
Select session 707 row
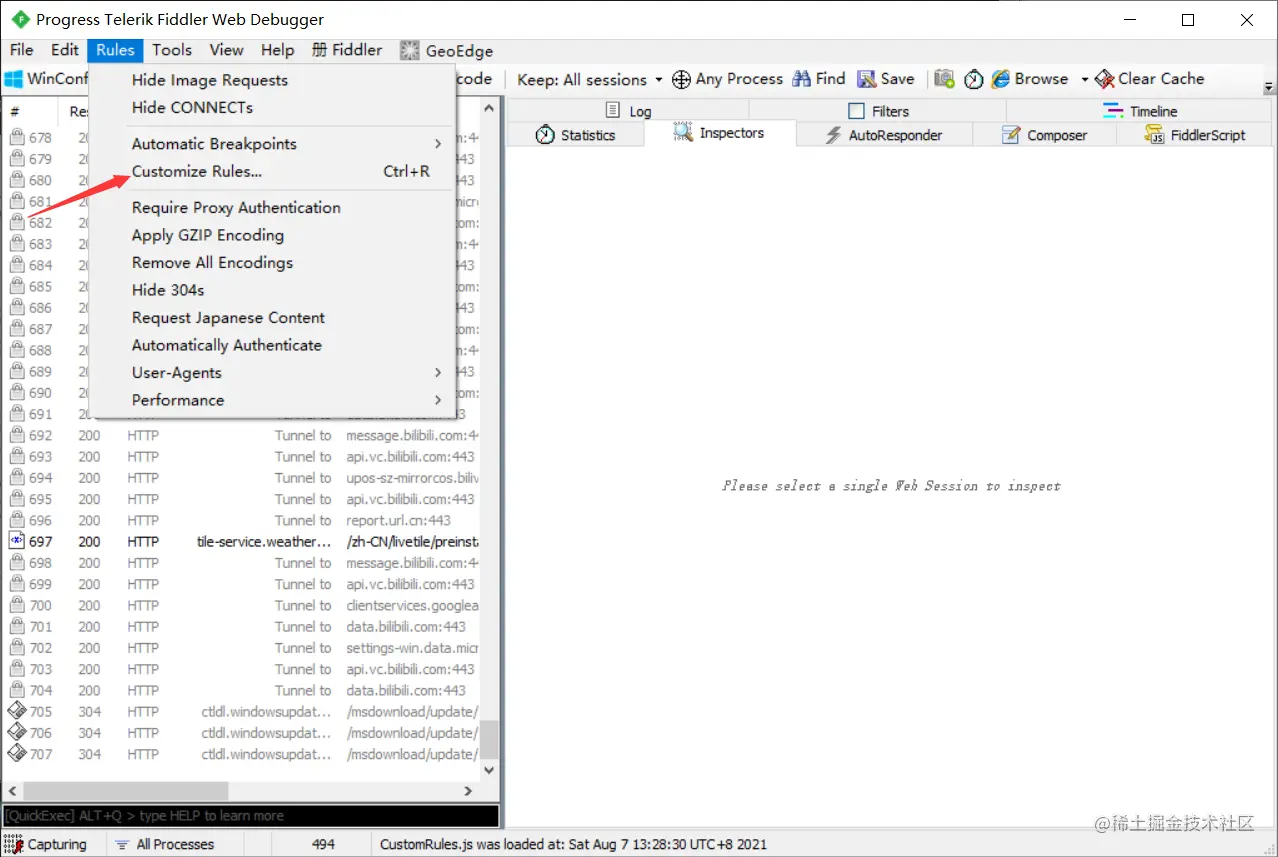pos(242,754)
